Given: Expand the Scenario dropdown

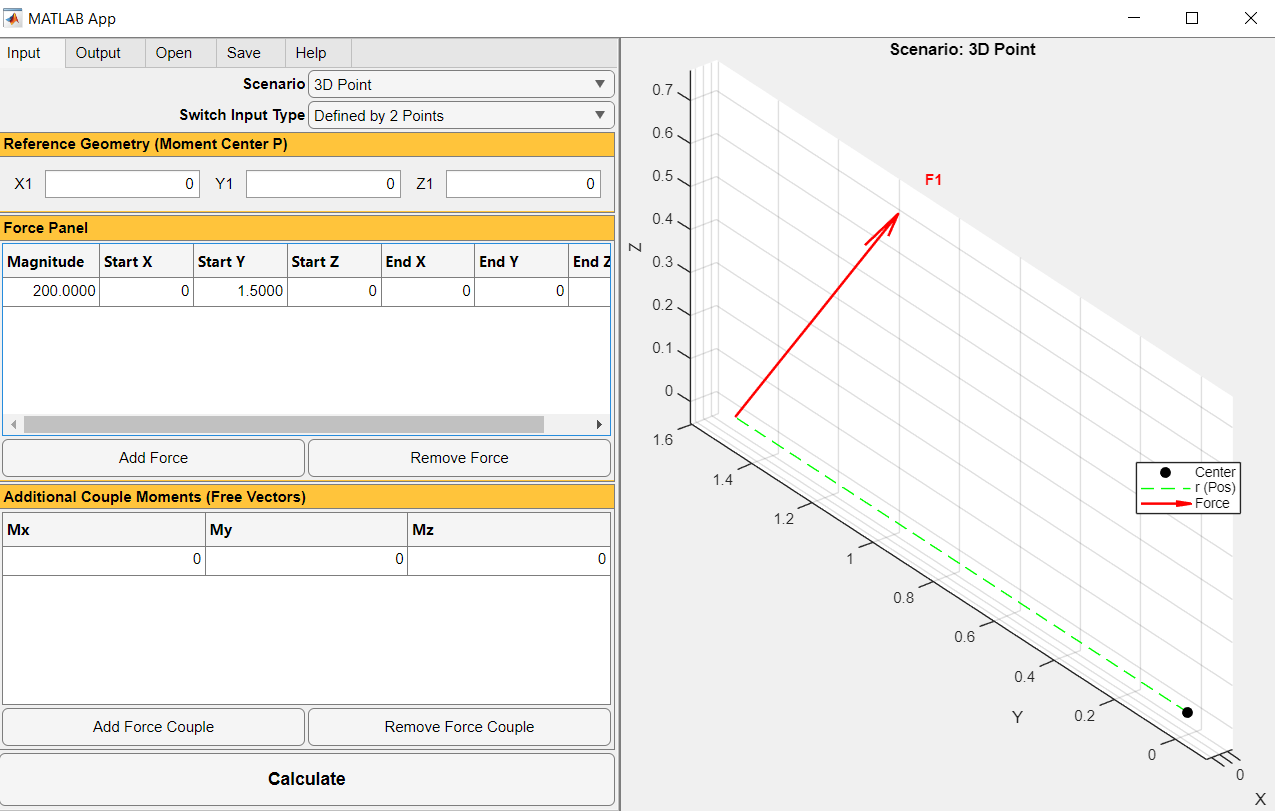Looking at the screenshot, I should [461, 85].
